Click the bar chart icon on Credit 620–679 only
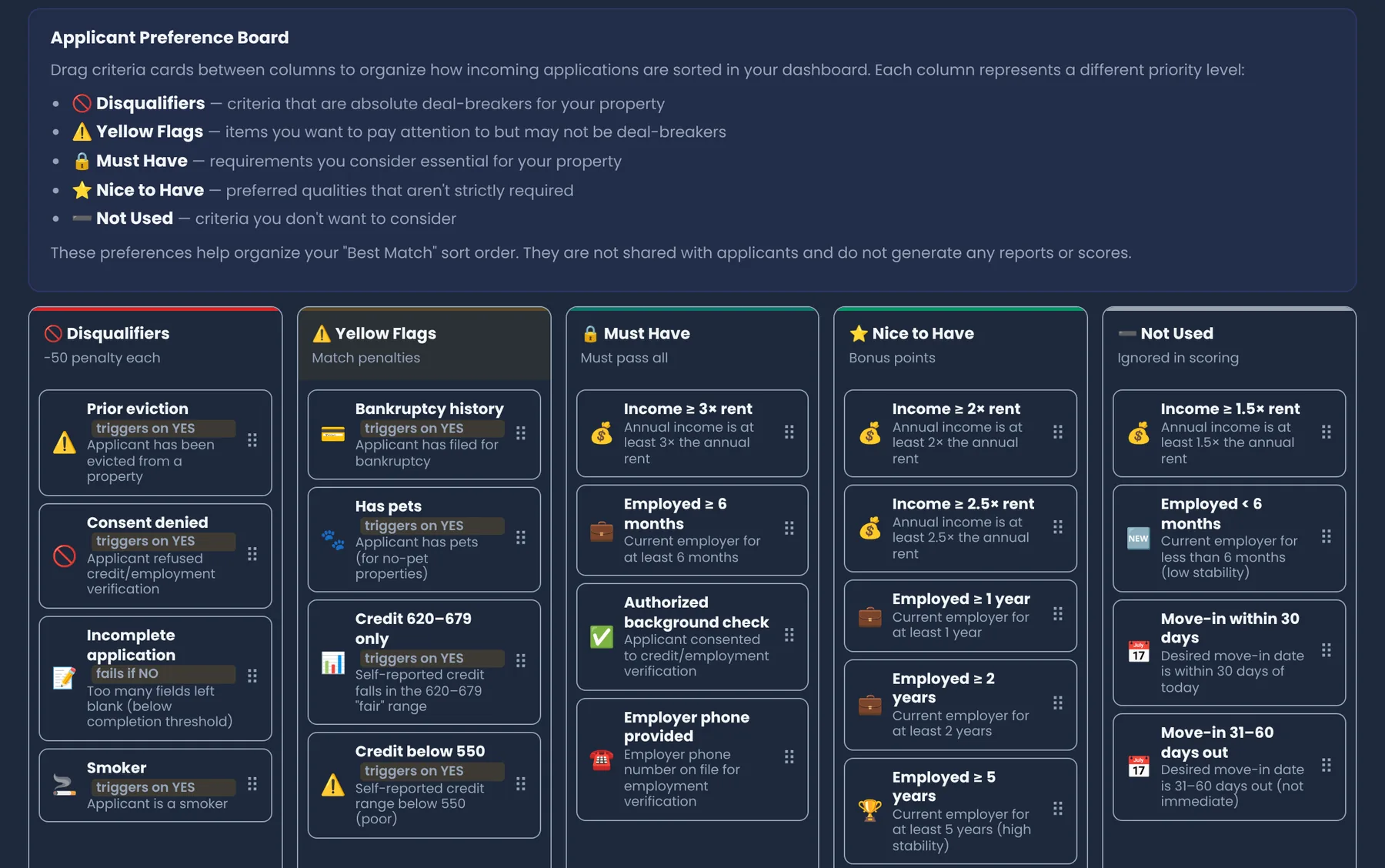The height and width of the screenshot is (868, 1385). tap(333, 662)
